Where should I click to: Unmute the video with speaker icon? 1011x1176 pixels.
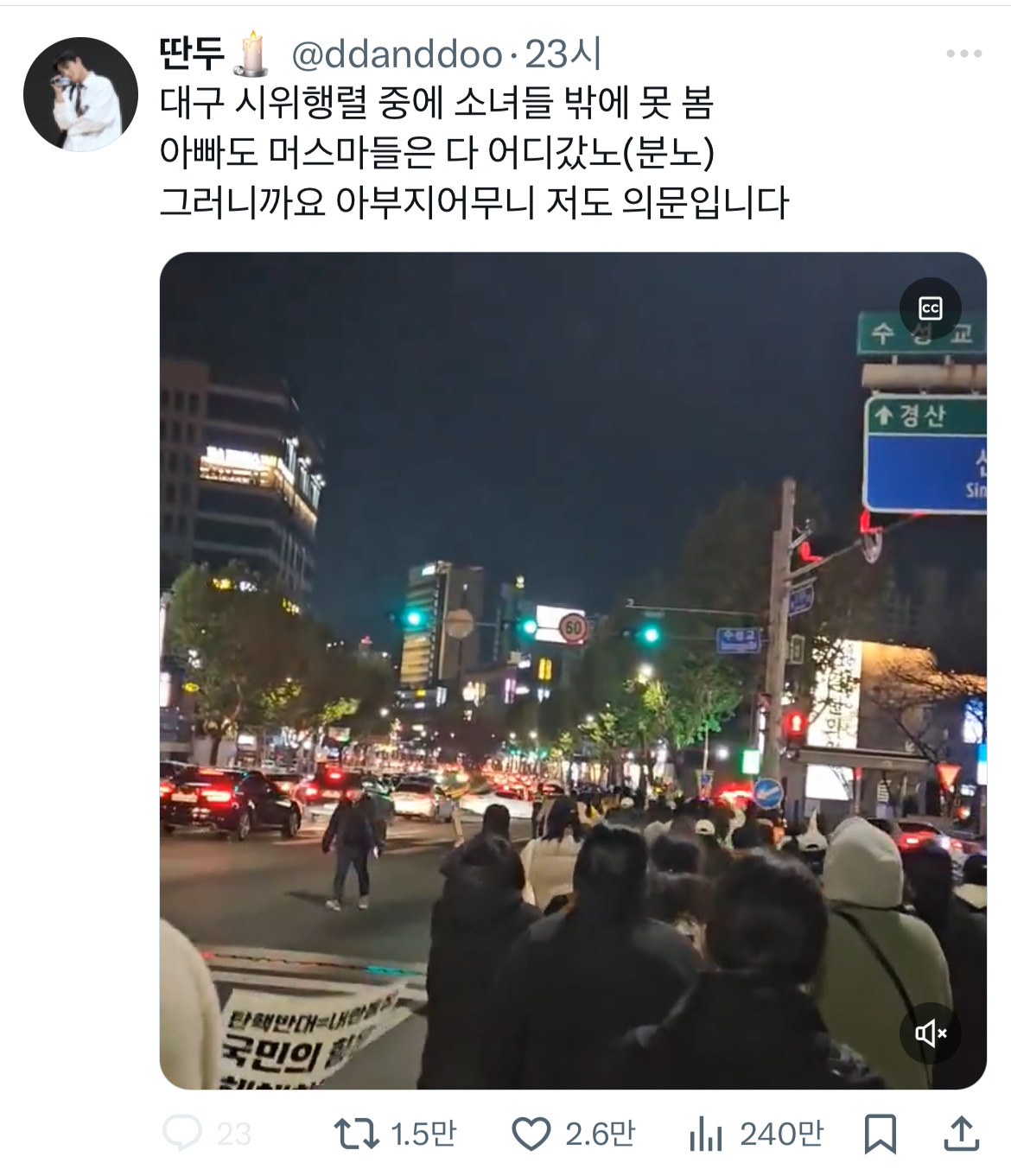click(x=930, y=1033)
